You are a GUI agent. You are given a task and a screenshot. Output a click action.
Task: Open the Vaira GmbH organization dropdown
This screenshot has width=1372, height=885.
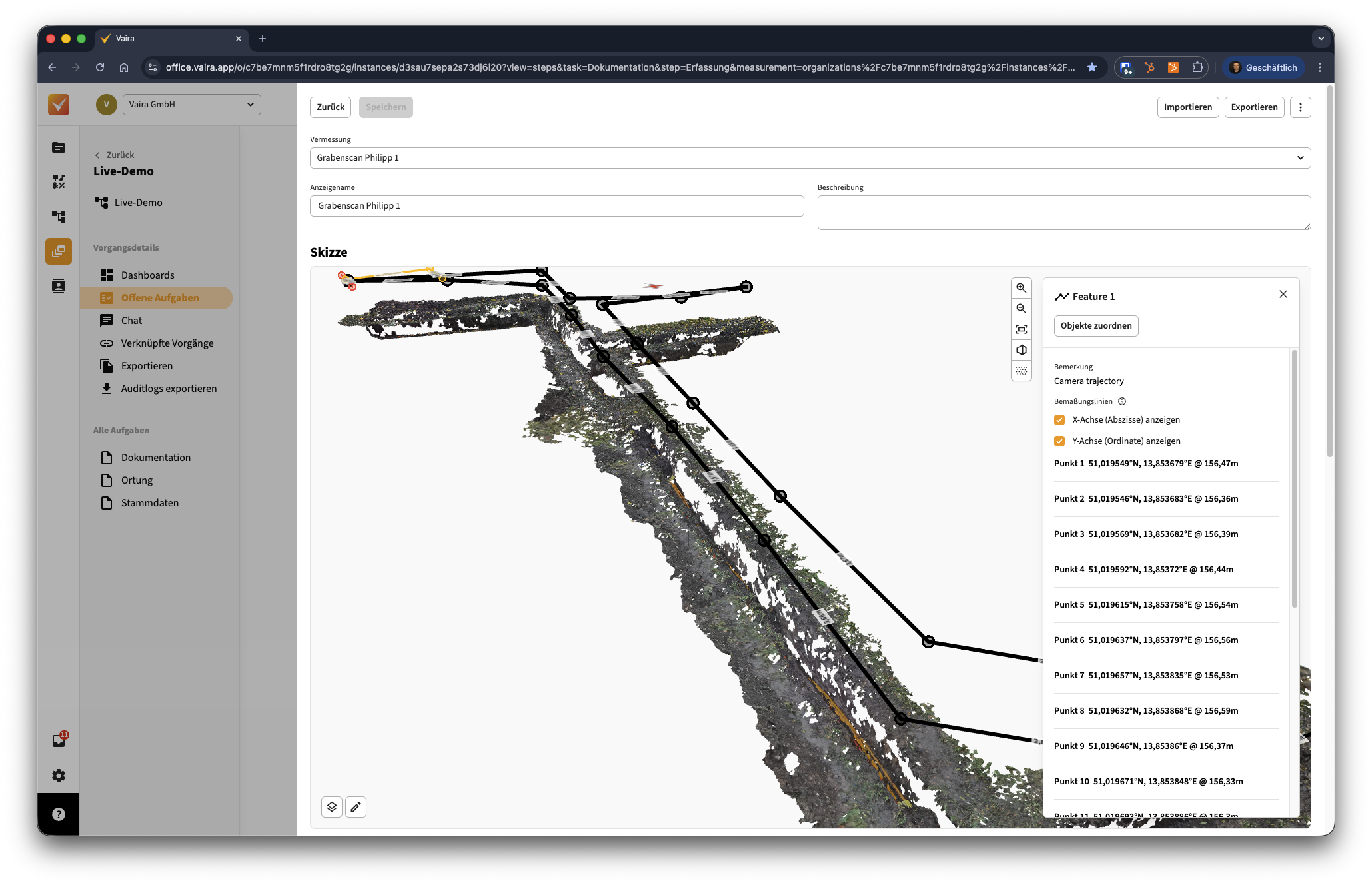click(192, 105)
